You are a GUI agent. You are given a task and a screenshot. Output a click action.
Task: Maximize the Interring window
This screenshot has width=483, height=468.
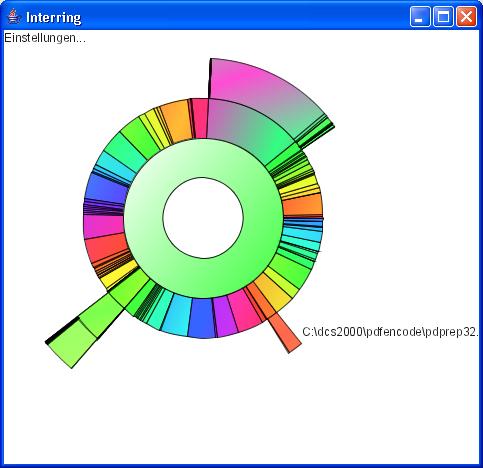[443, 16]
